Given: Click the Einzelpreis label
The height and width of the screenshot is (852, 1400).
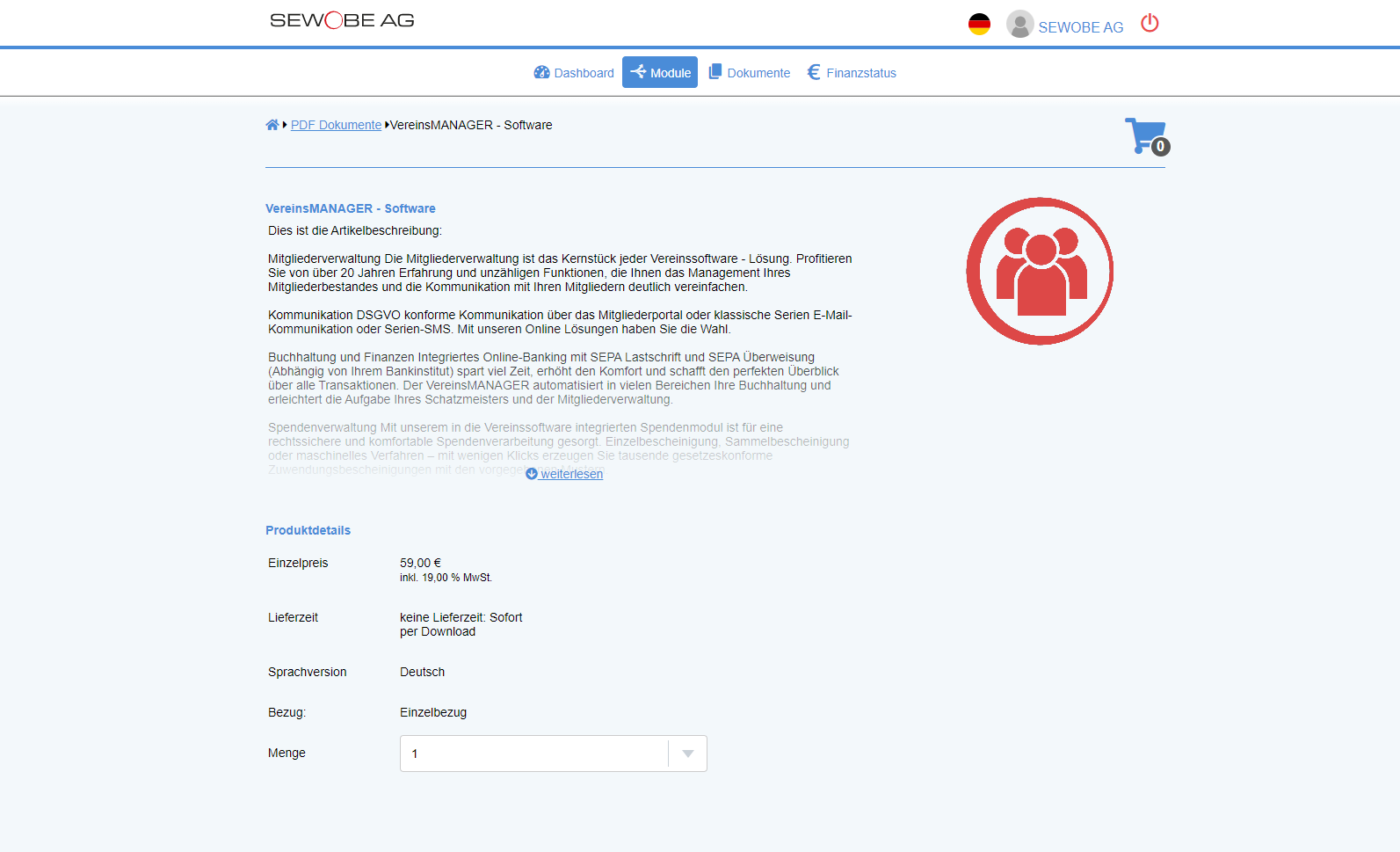Looking at the screenshot, I should pyautogui.click(x=298, y=563).
